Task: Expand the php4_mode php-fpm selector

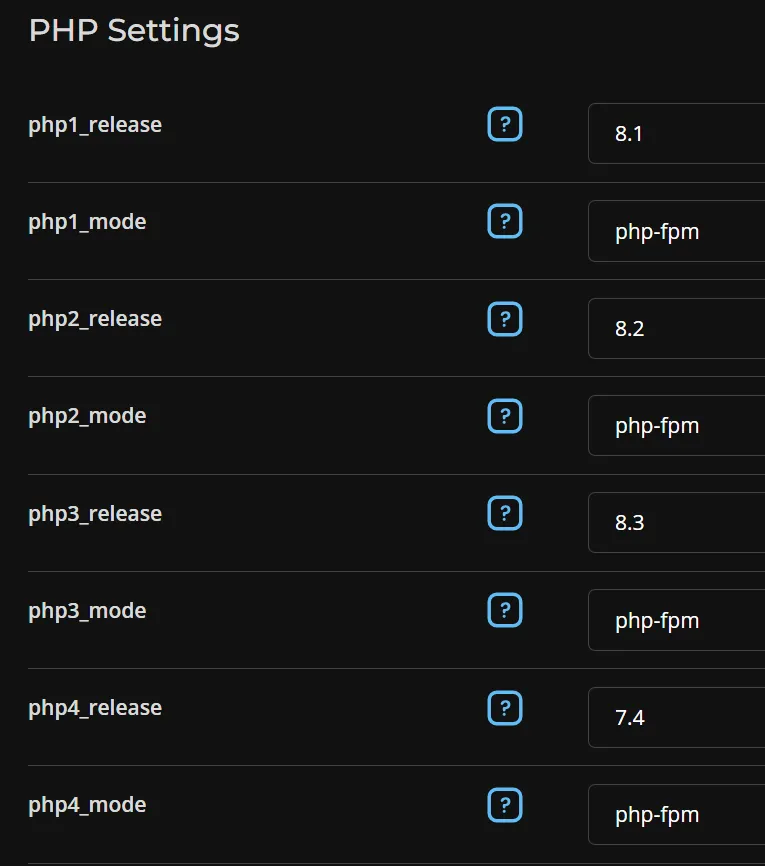Action: [676, 814]
